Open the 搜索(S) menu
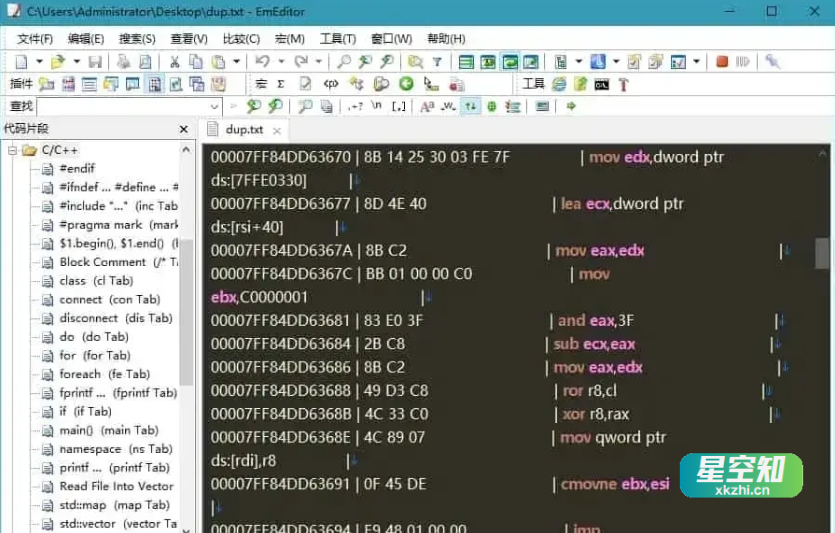 coord(137,39)
